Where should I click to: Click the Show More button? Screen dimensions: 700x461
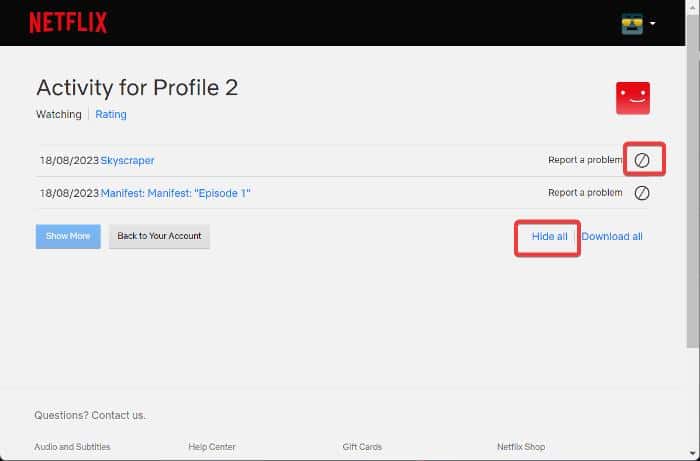[68, 236]
